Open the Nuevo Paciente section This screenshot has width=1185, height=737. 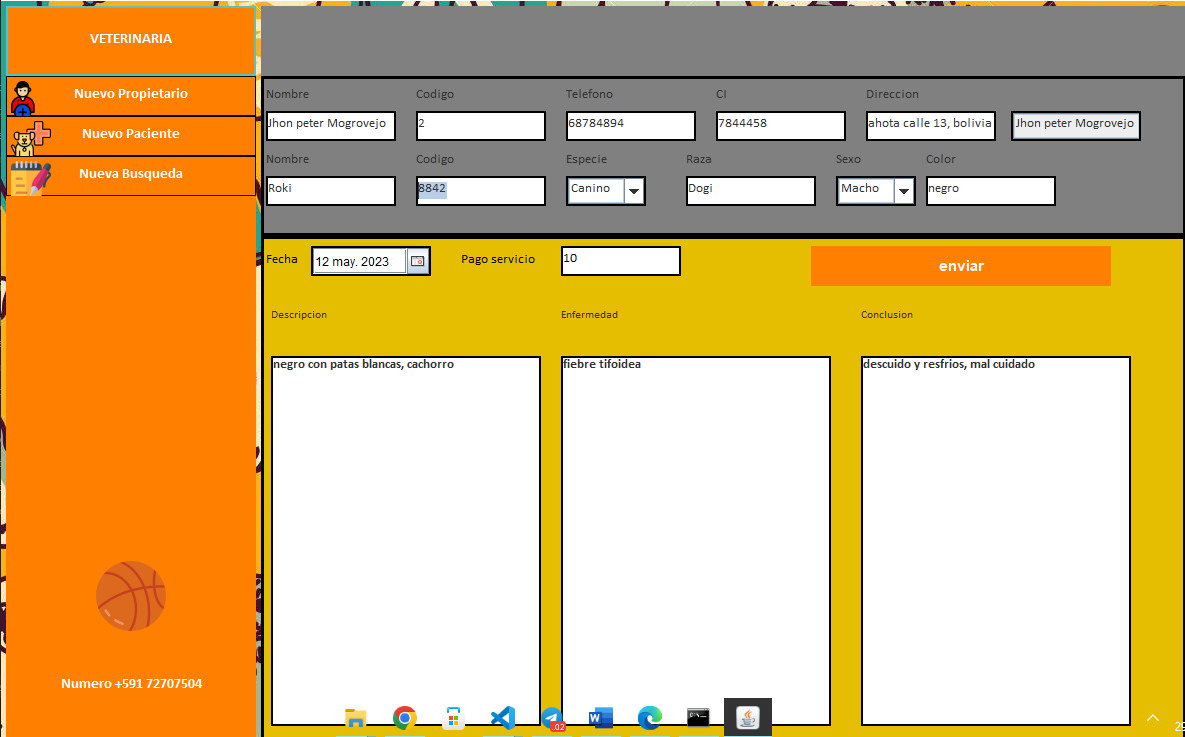[131, 136]
